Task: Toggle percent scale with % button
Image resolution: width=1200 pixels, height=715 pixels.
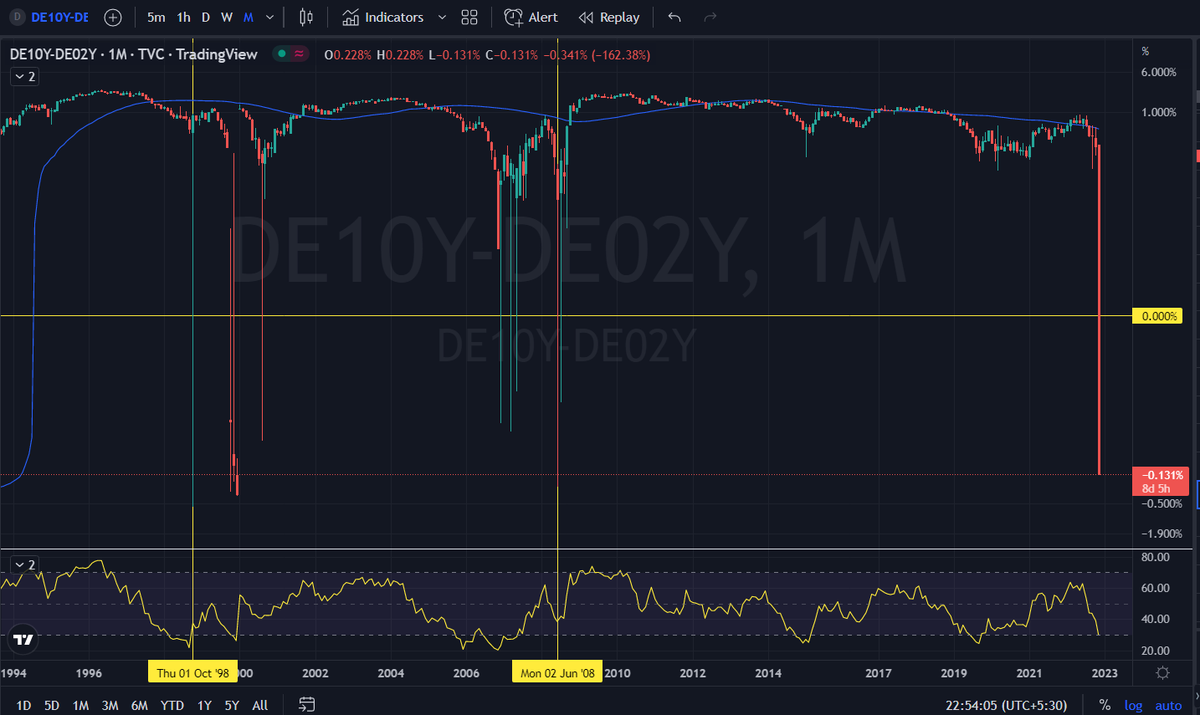Action: click(1104, 705)
